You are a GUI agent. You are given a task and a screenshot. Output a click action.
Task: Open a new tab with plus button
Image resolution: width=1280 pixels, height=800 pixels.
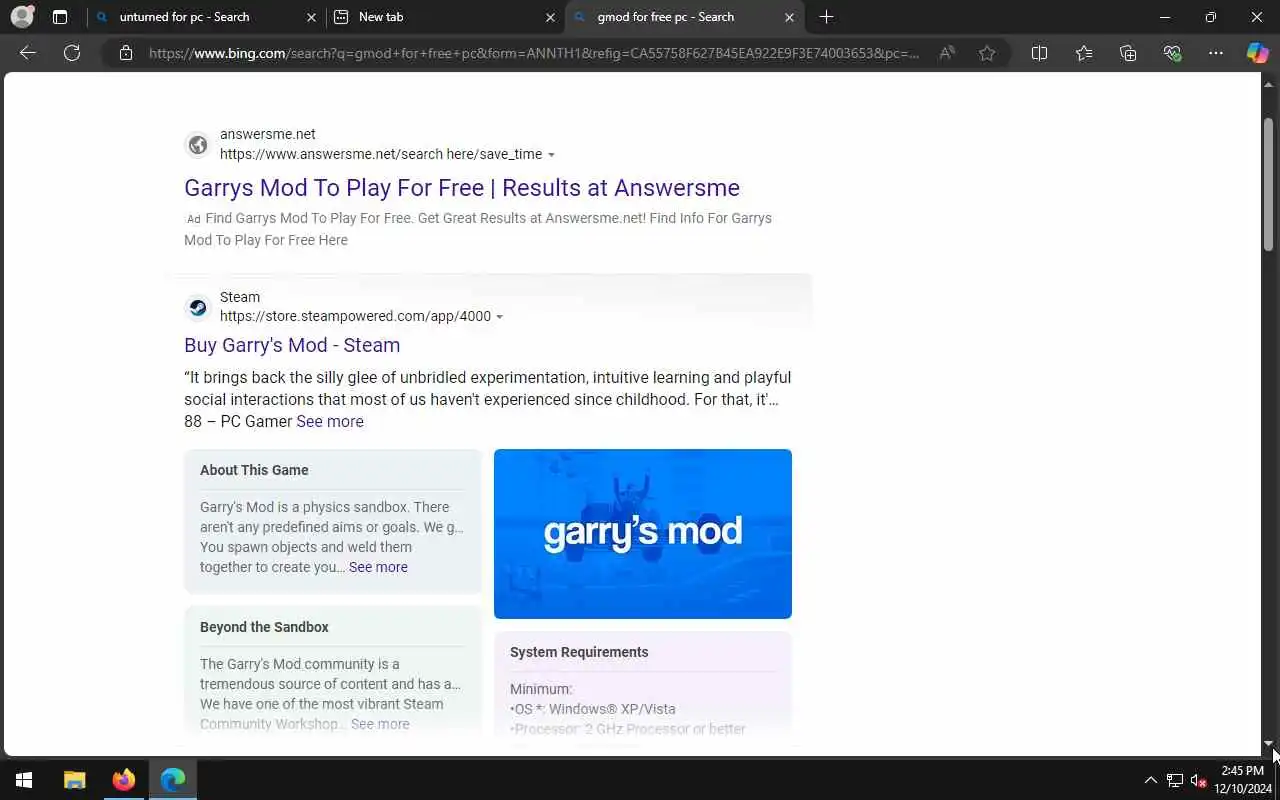click(x=826, y=17)
